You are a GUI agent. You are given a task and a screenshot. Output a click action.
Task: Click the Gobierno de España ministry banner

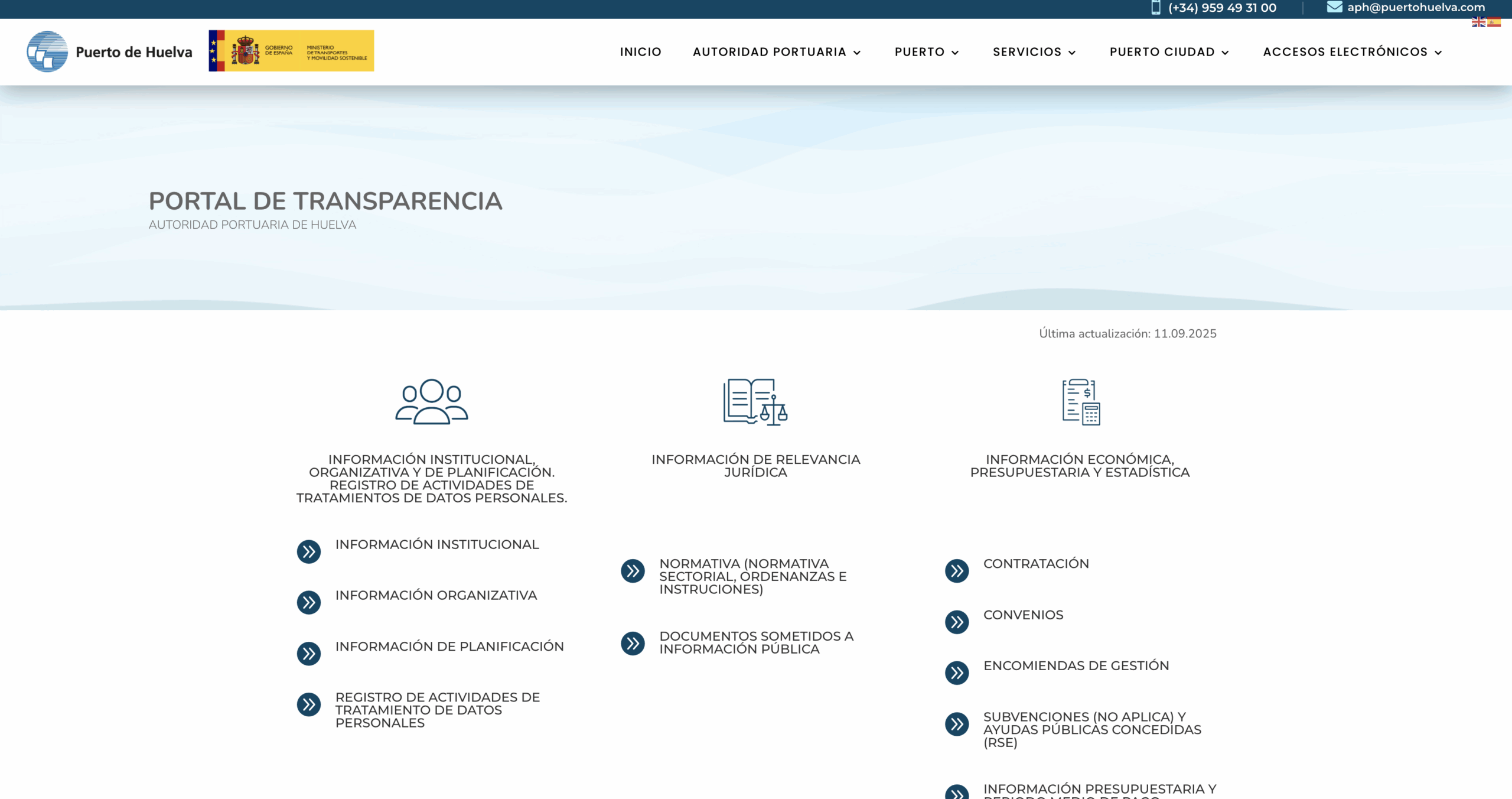[x=291, y=51]
